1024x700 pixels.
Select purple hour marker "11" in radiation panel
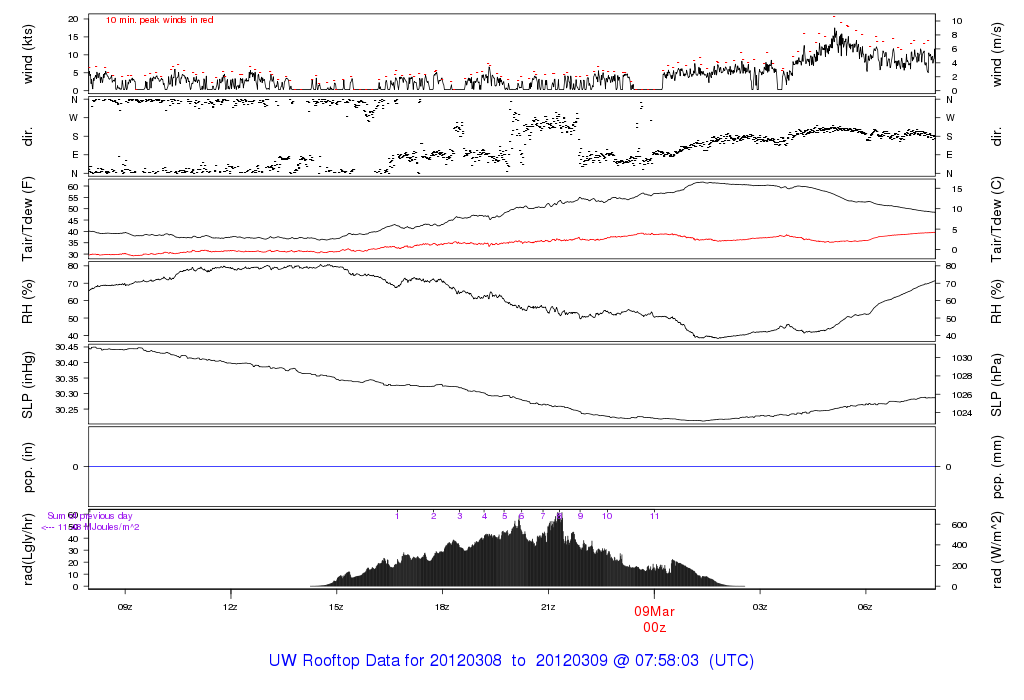(x=654, y=516)
